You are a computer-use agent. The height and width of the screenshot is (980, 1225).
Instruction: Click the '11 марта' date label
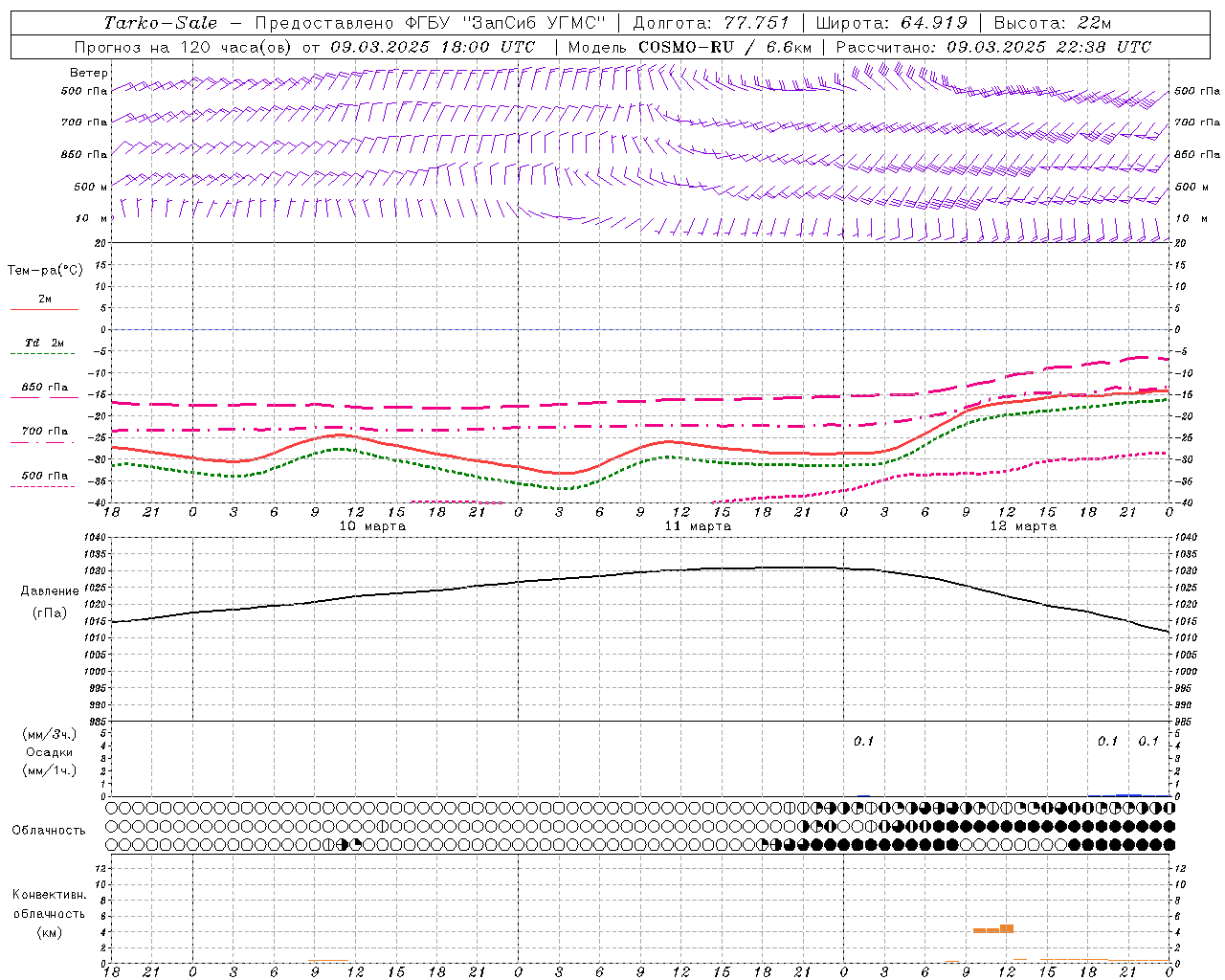coord(698,526)
